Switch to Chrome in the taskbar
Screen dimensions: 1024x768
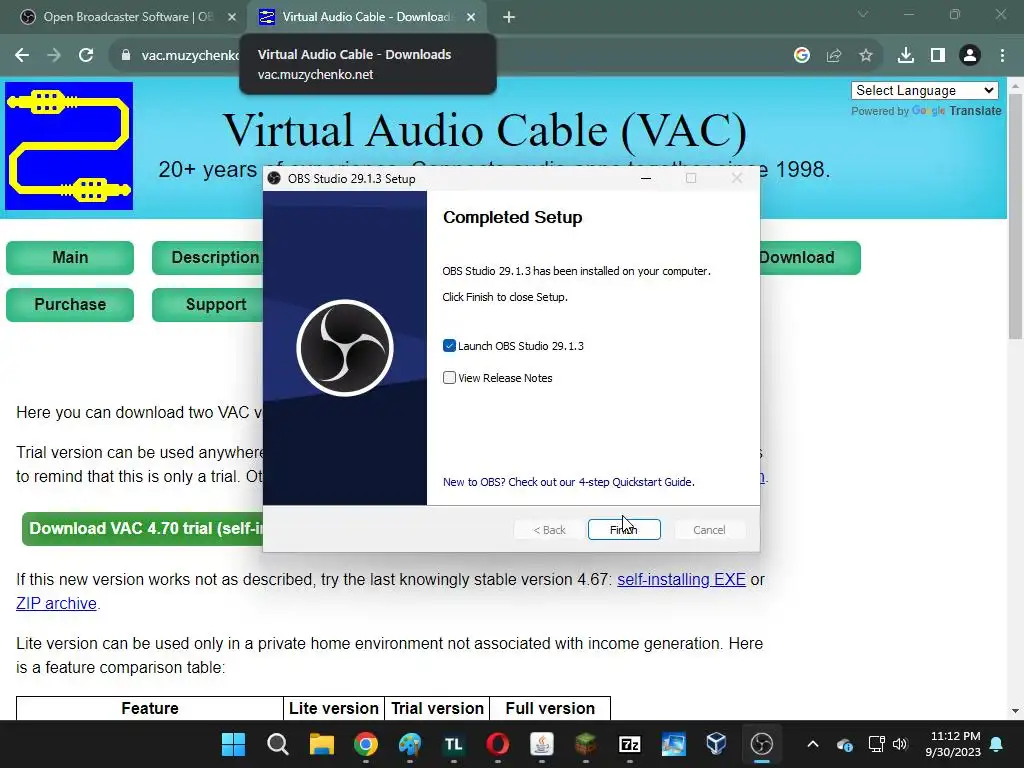366,744
